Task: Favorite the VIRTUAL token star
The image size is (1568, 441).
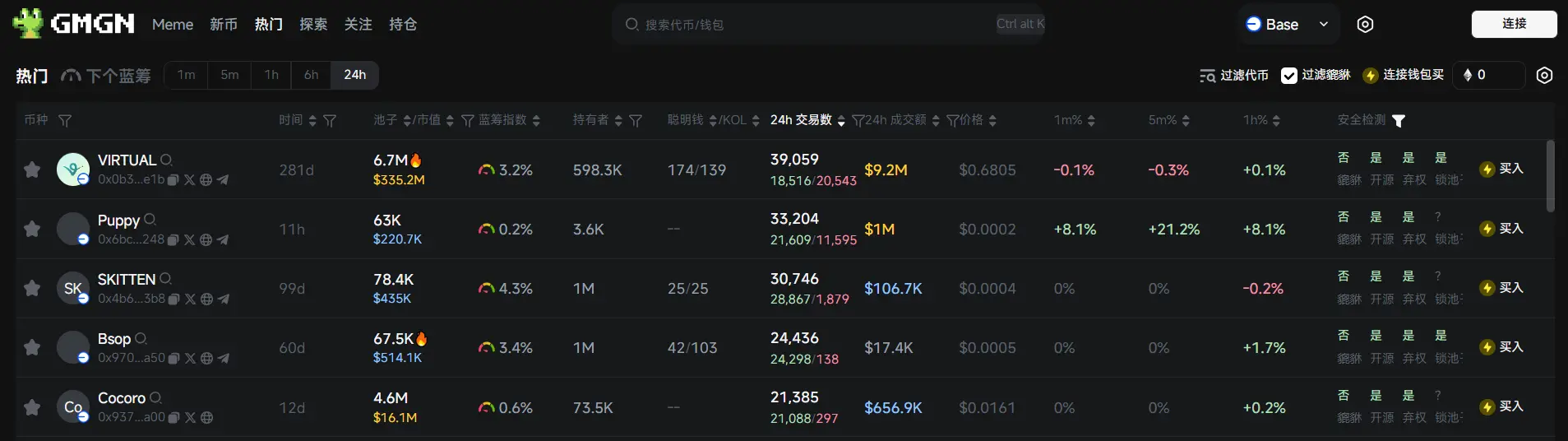Action: (32, 169)
